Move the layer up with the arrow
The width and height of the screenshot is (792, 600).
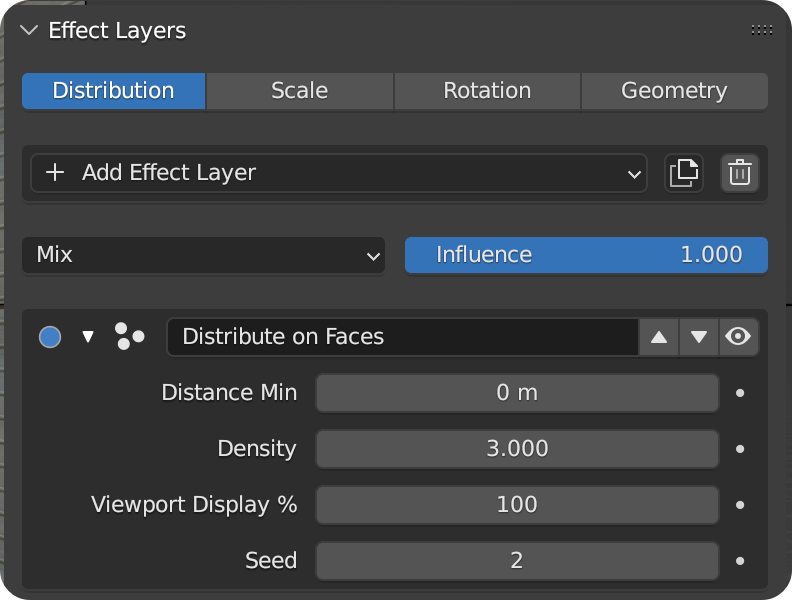pos(659,337)
